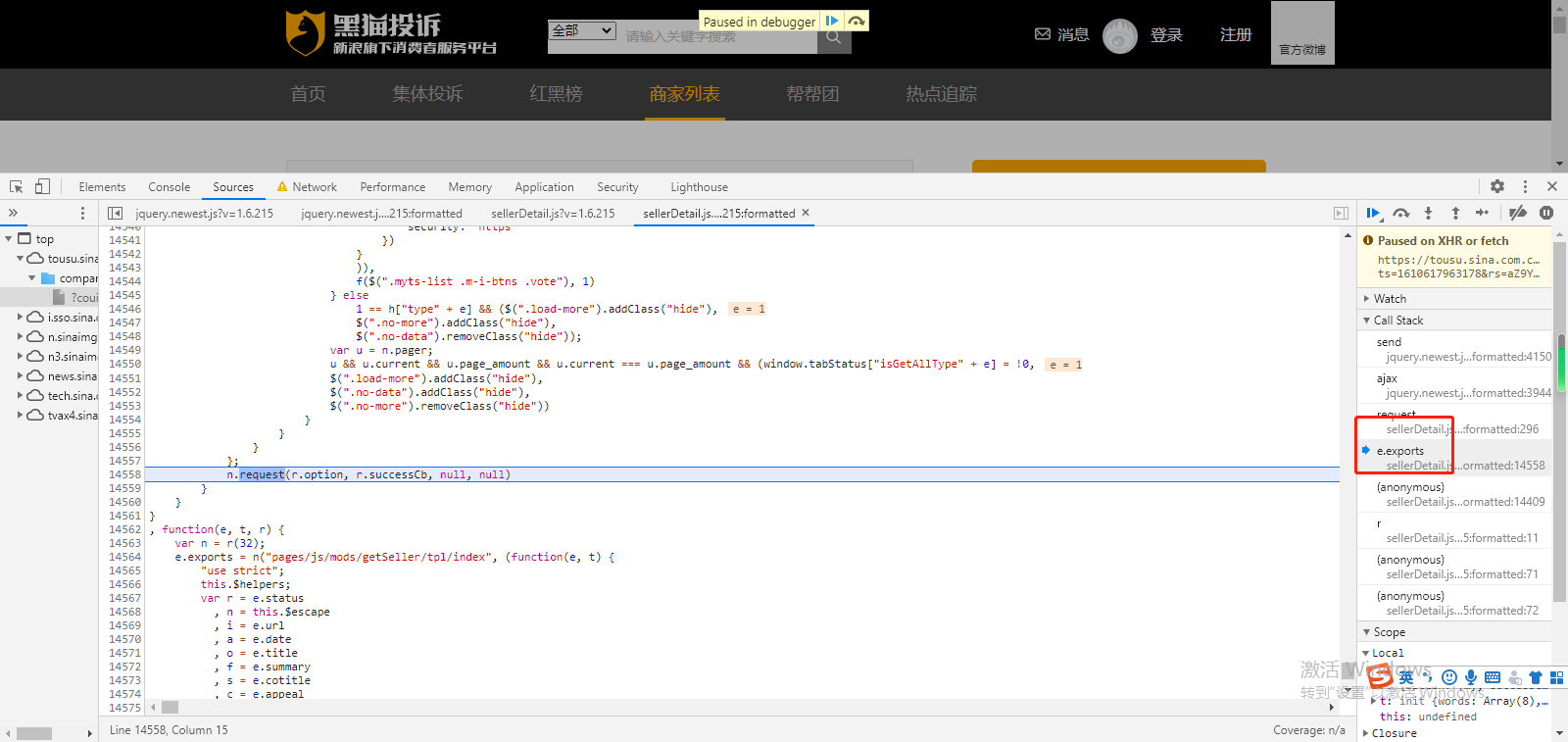This screenshot has height=742, width=1568.
Task: Go to 首页 nav link
Action: click(308, 94)
